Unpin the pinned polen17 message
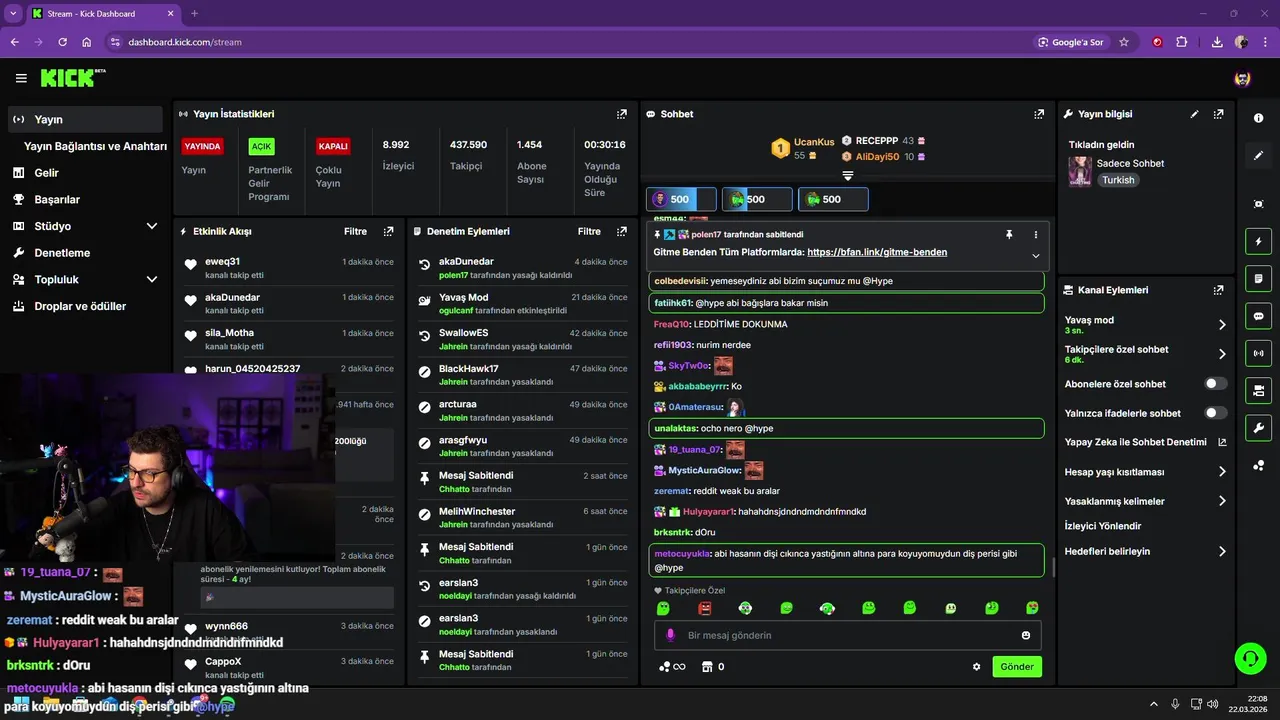 pyautogui.click(x=1009, y=234)
